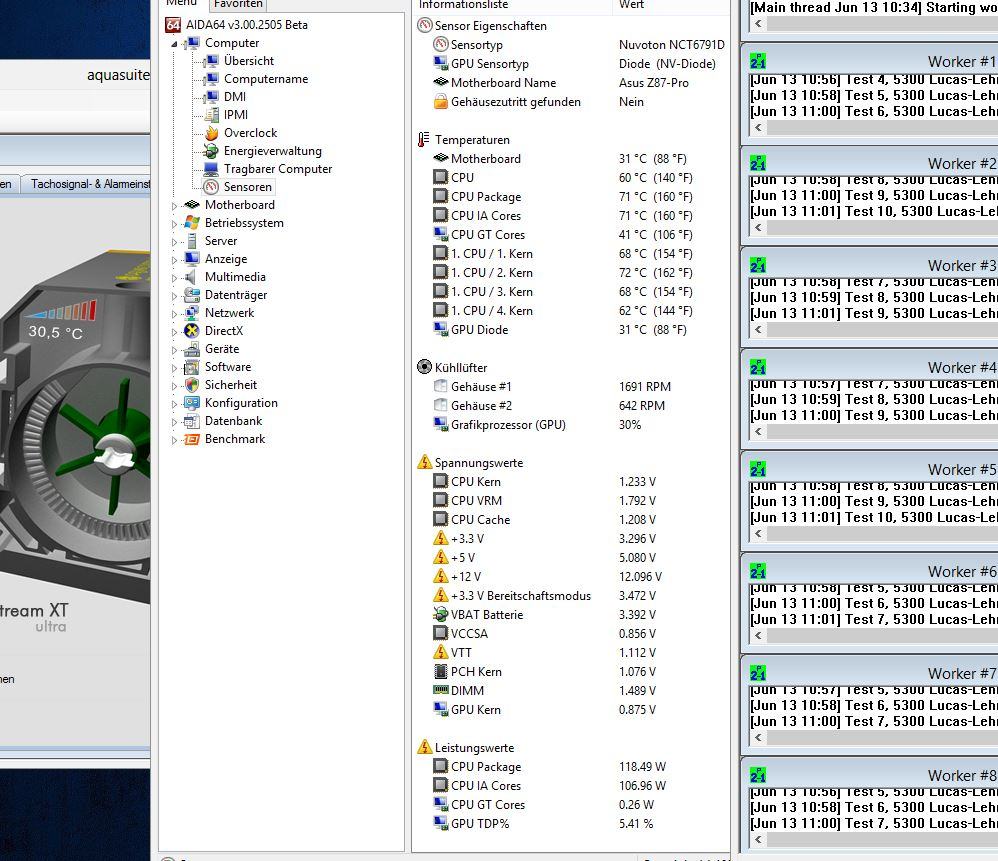The width and height of the screenshot is (998, 861).
Task: Click the Grafikprozessor (GPU) fan row
Action: tap(572, 424)
